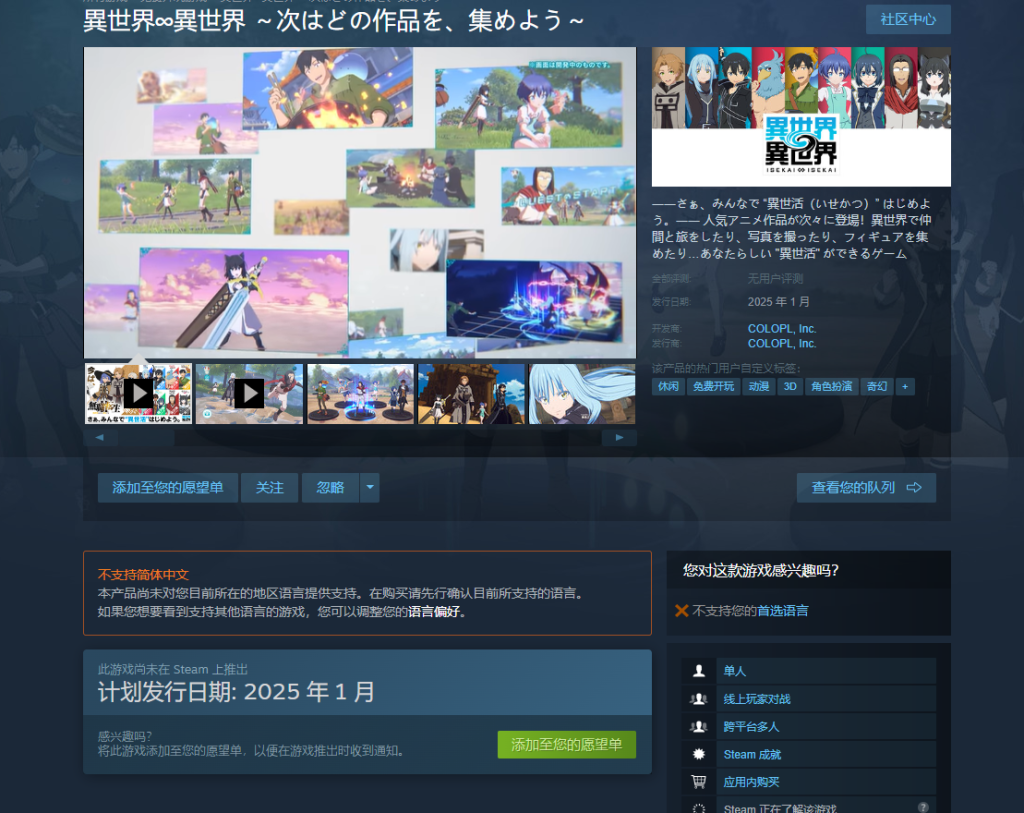Play the second trailer video thumbnail
1024x813 pixels.
[249, 394]
